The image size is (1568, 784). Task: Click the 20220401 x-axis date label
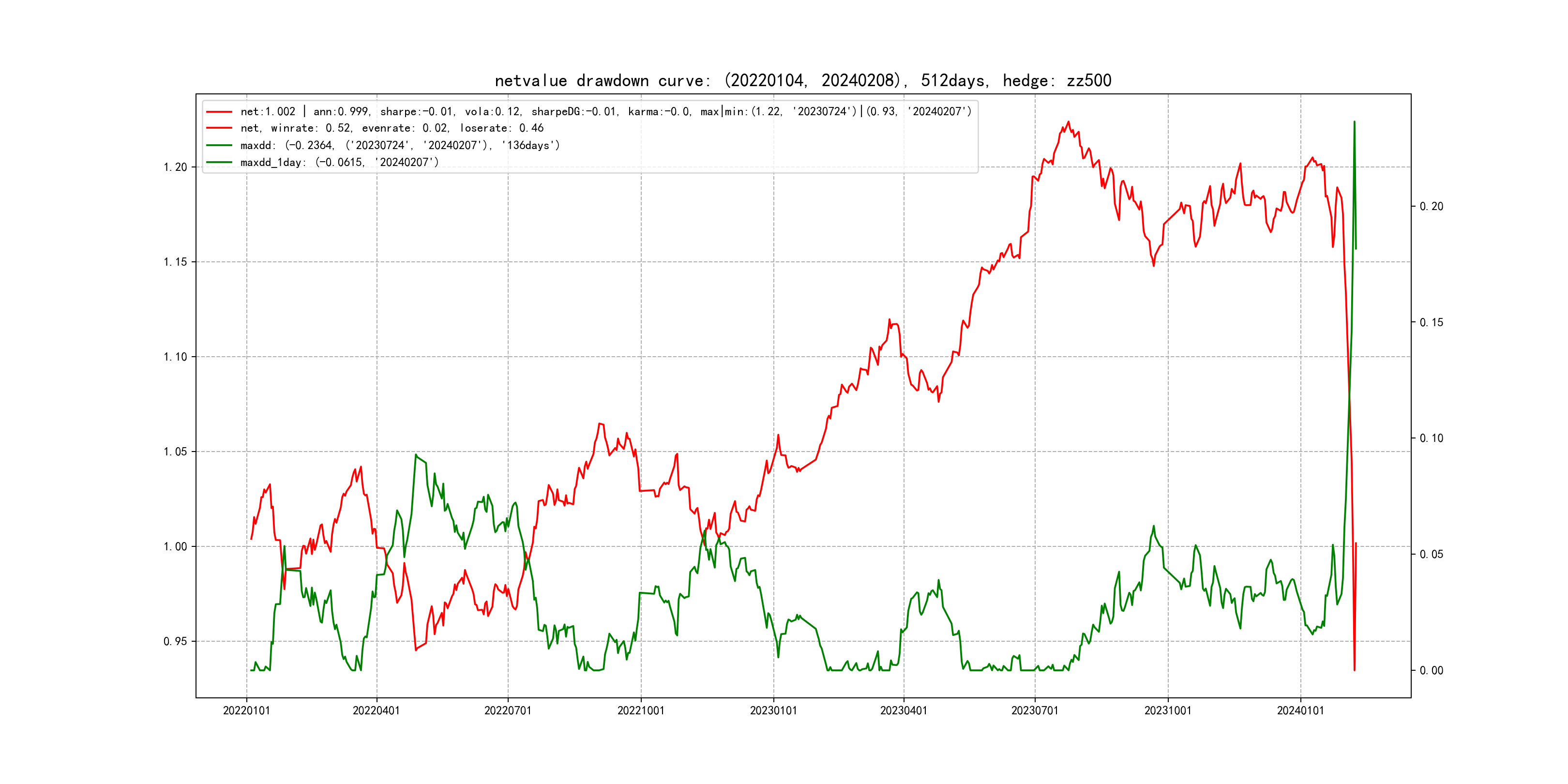[376, 710]
